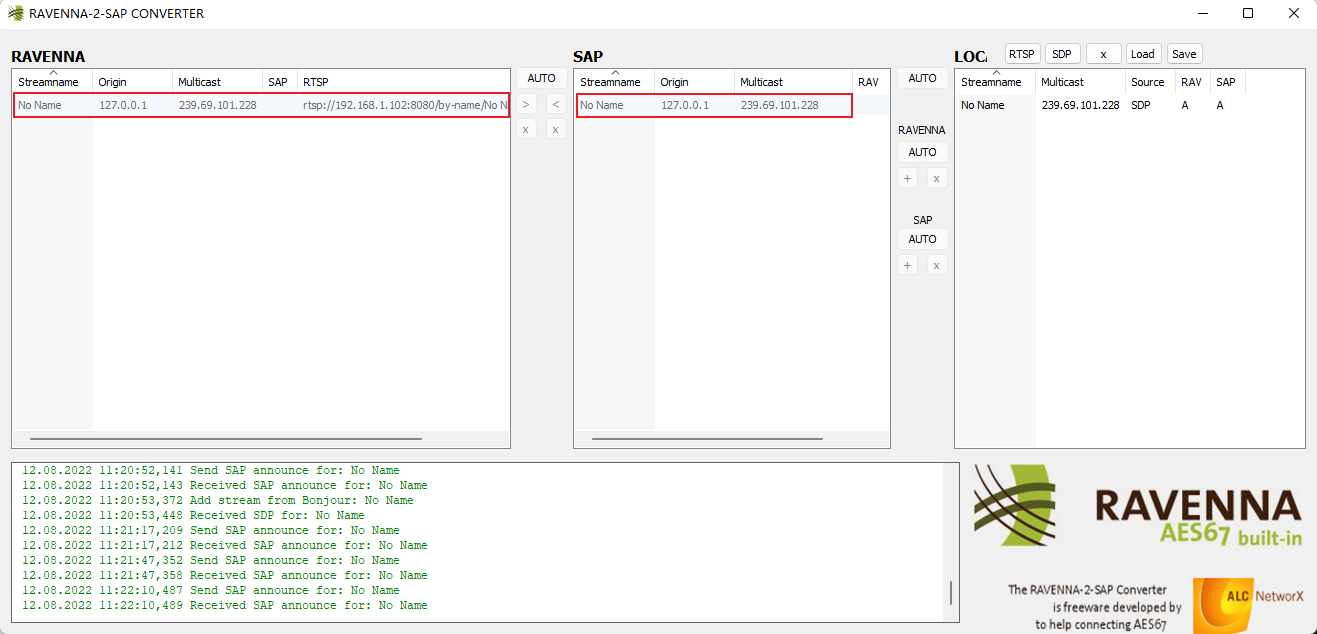Click the SDP button above the LOC list

[1062, 54]
